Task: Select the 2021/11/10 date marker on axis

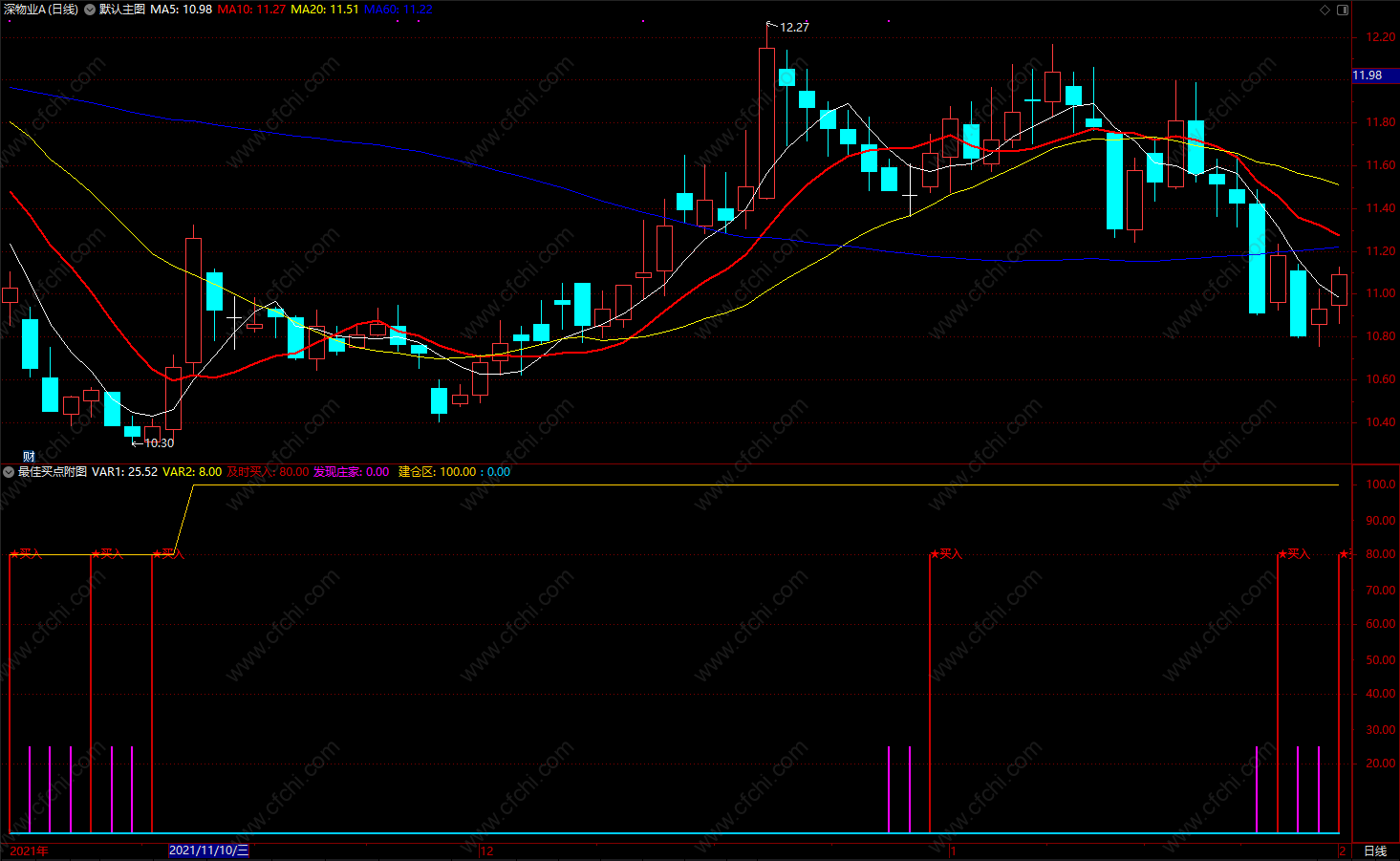Action: (208, 850)
